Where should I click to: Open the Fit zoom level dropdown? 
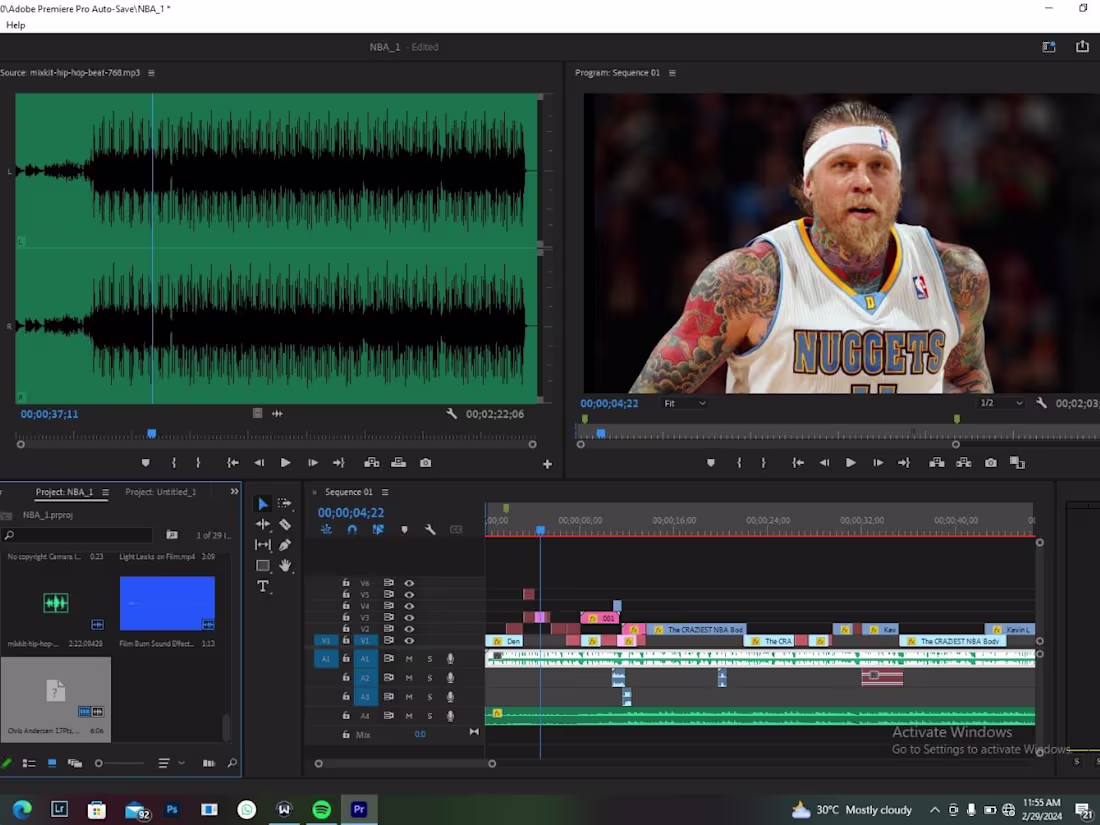(685, 403)
